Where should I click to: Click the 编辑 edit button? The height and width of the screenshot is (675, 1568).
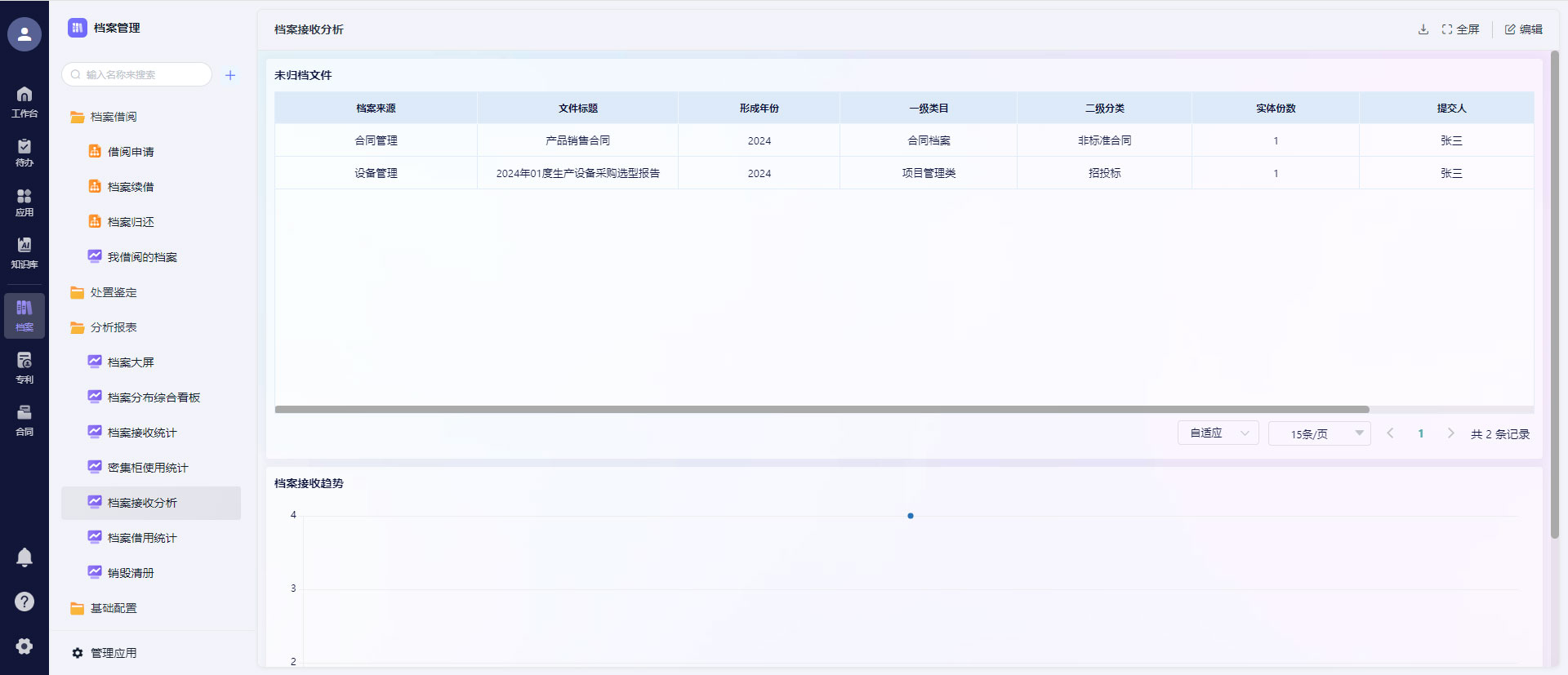(x=1523, y=29)
